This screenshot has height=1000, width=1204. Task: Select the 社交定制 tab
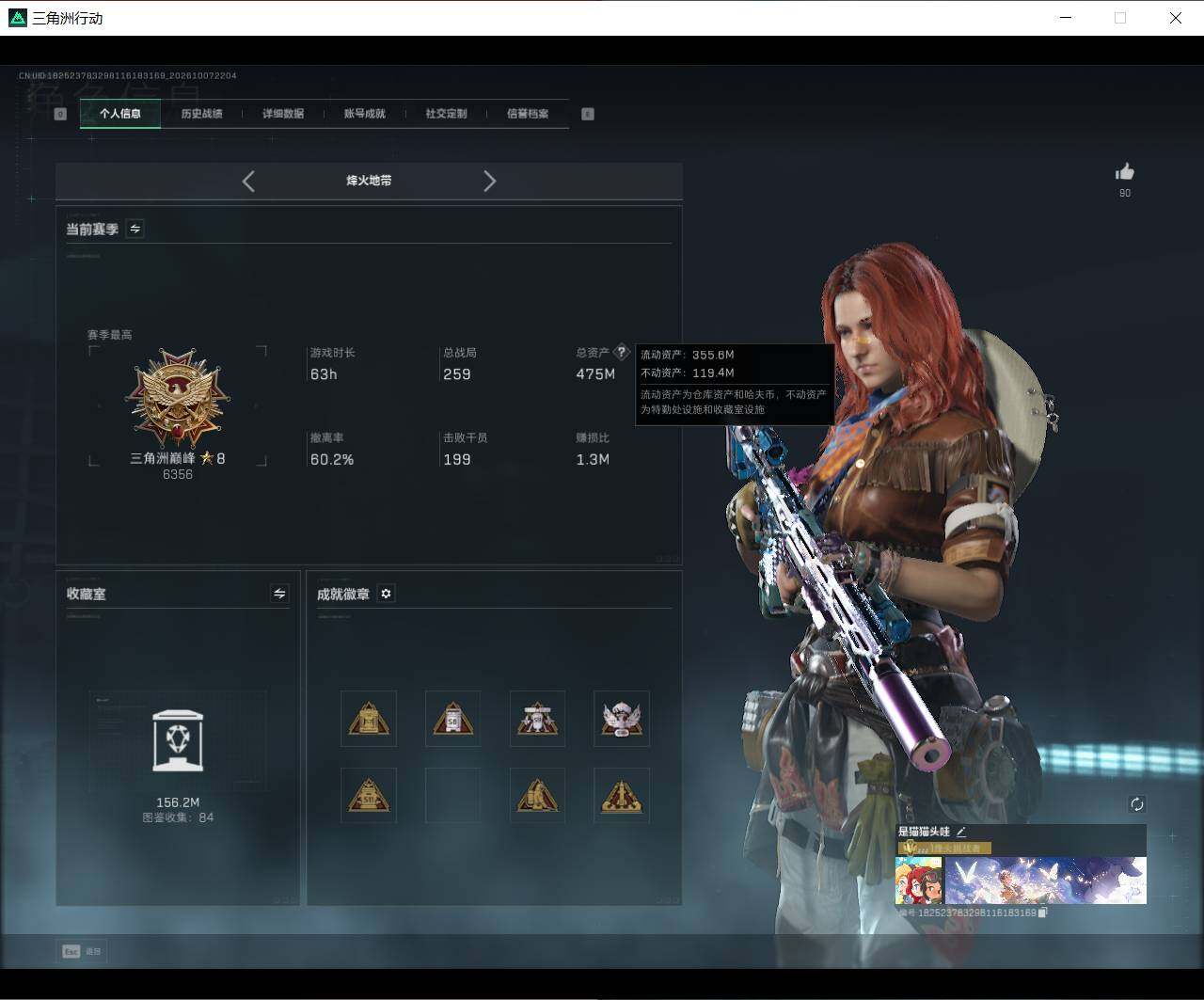[446, 114]
